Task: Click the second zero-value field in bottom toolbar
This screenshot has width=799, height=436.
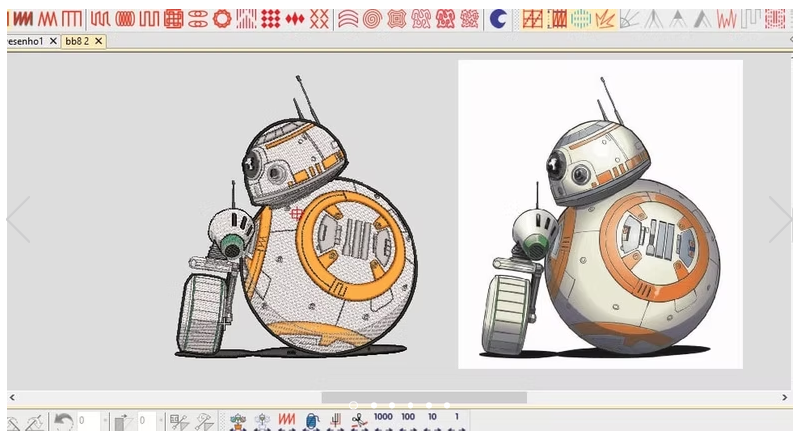Action: [x=147, y=421]
